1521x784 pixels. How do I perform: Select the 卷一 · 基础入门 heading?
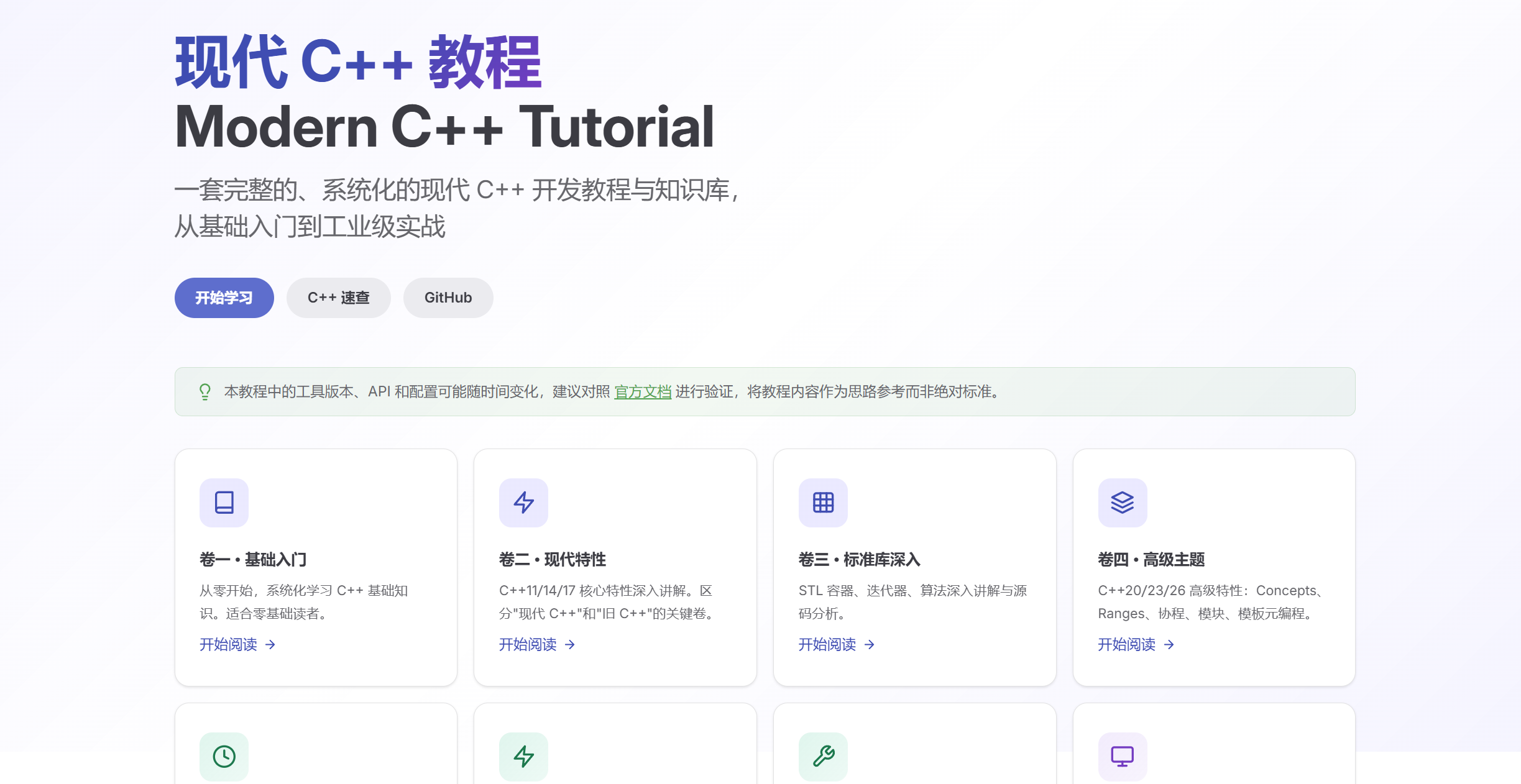coord(253,560)
